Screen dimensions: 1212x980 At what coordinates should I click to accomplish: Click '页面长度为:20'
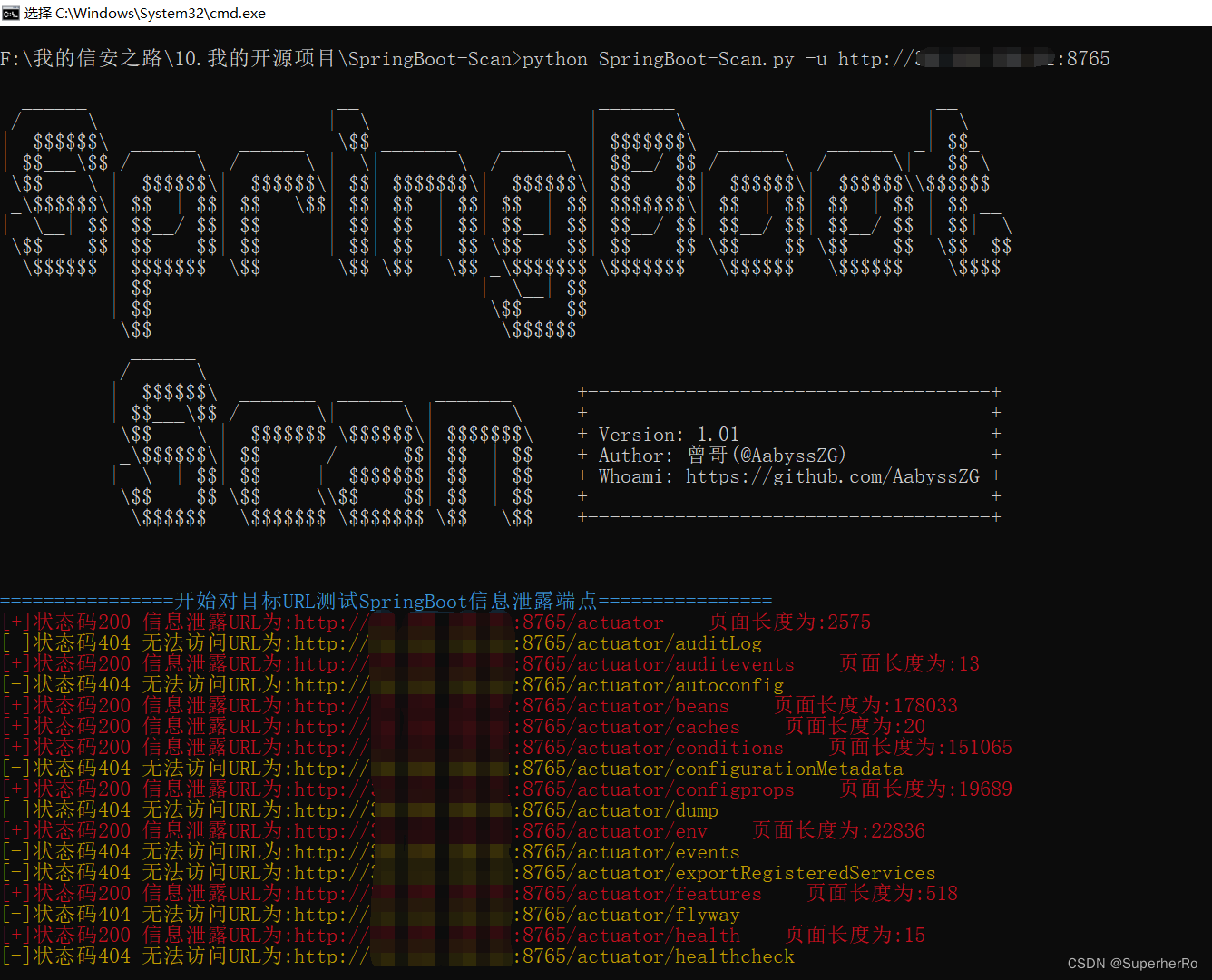(x=855, y=727)
